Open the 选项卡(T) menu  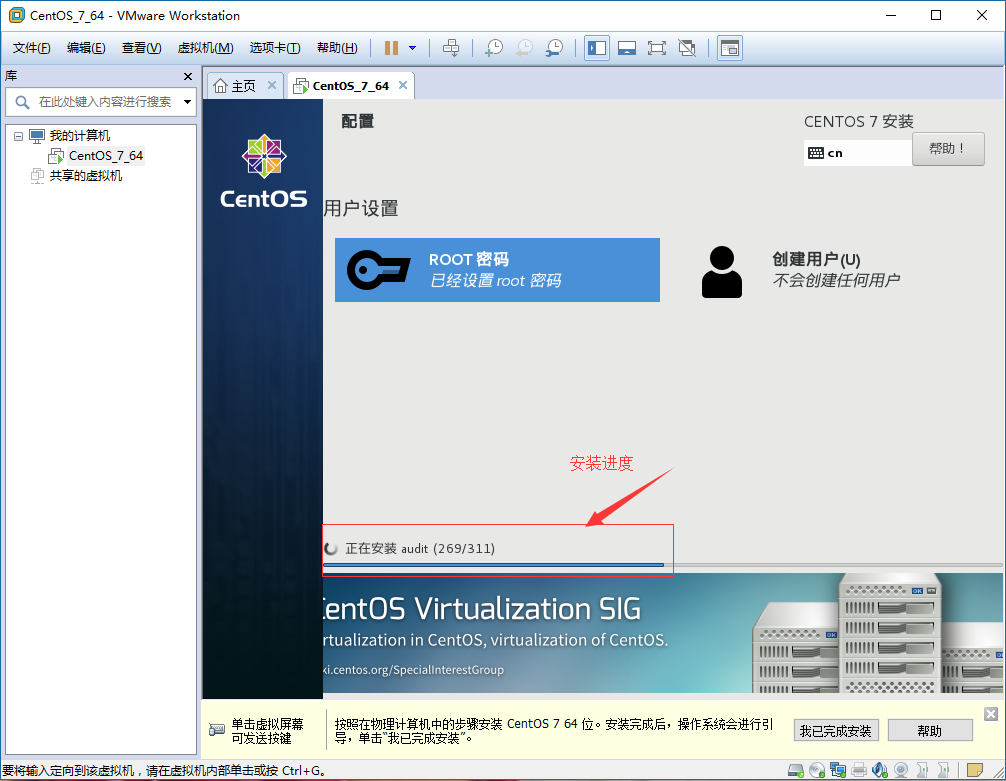[x=275, y=48]
